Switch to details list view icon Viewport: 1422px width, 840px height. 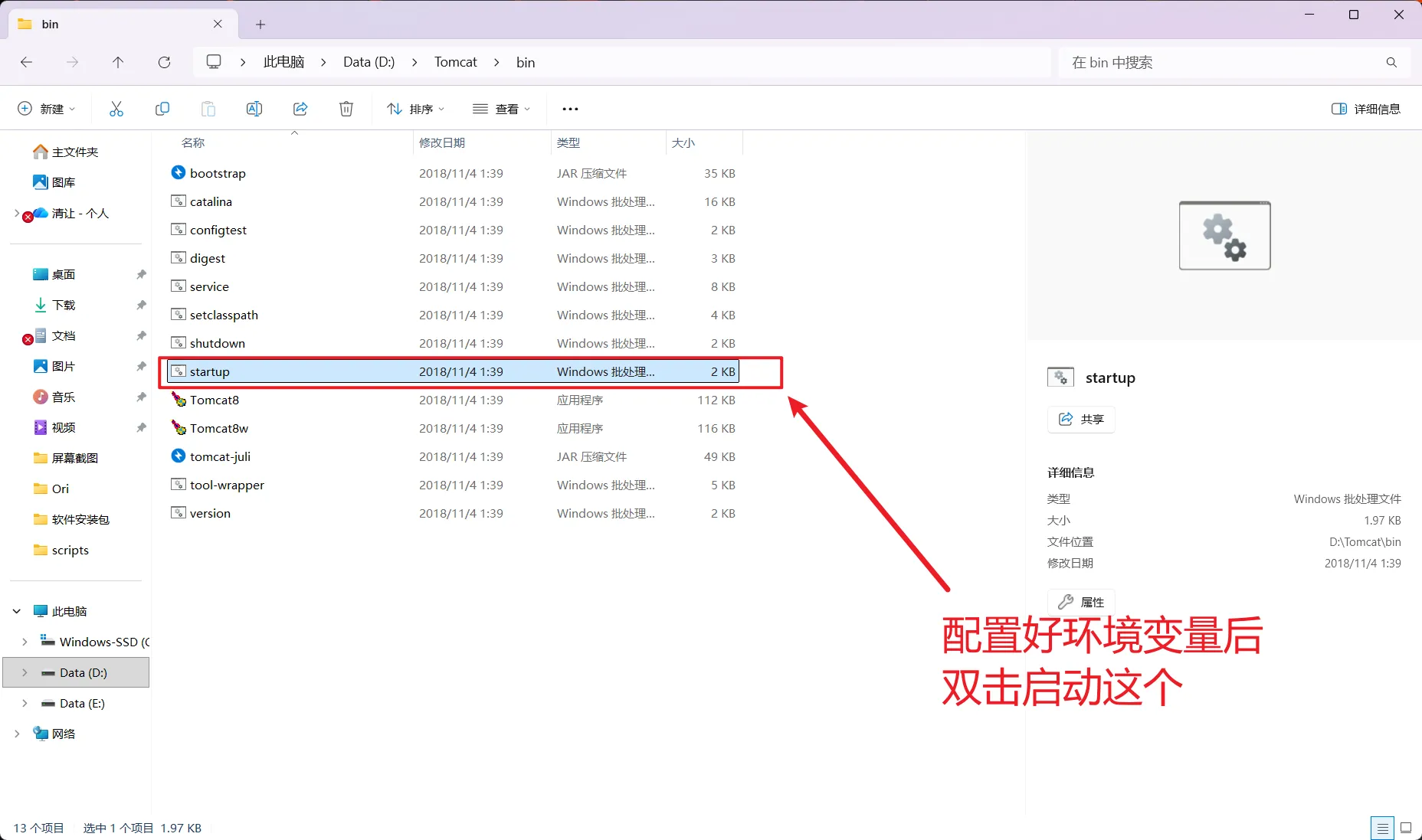click(x=1382, y=829)
